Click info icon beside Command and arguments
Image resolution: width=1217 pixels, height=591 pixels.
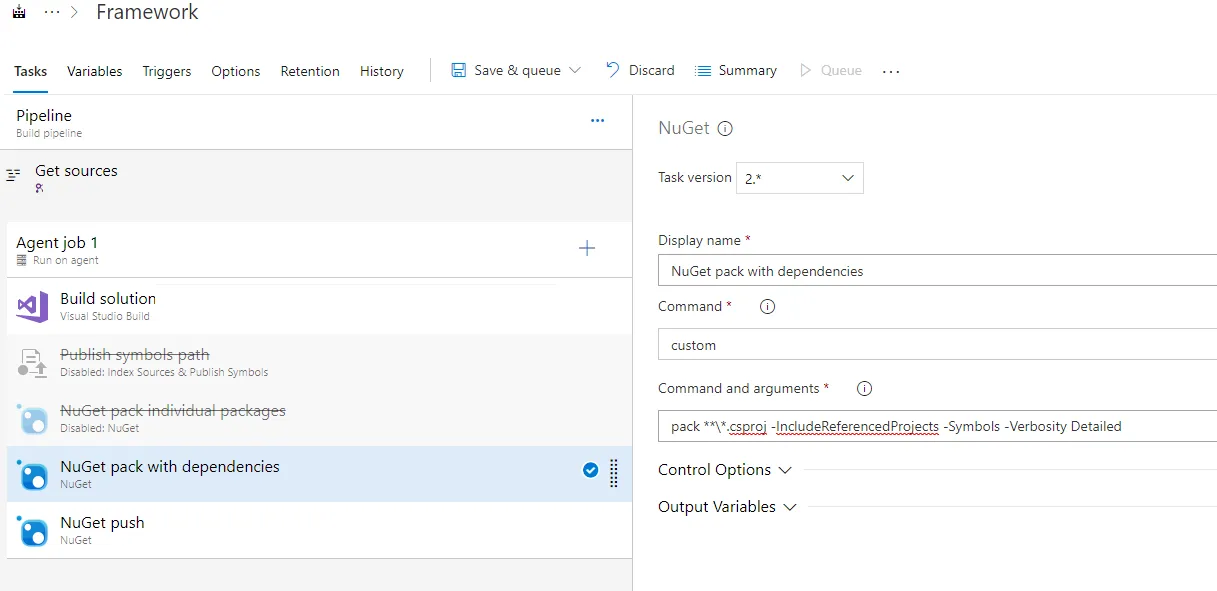coord(865,389)
